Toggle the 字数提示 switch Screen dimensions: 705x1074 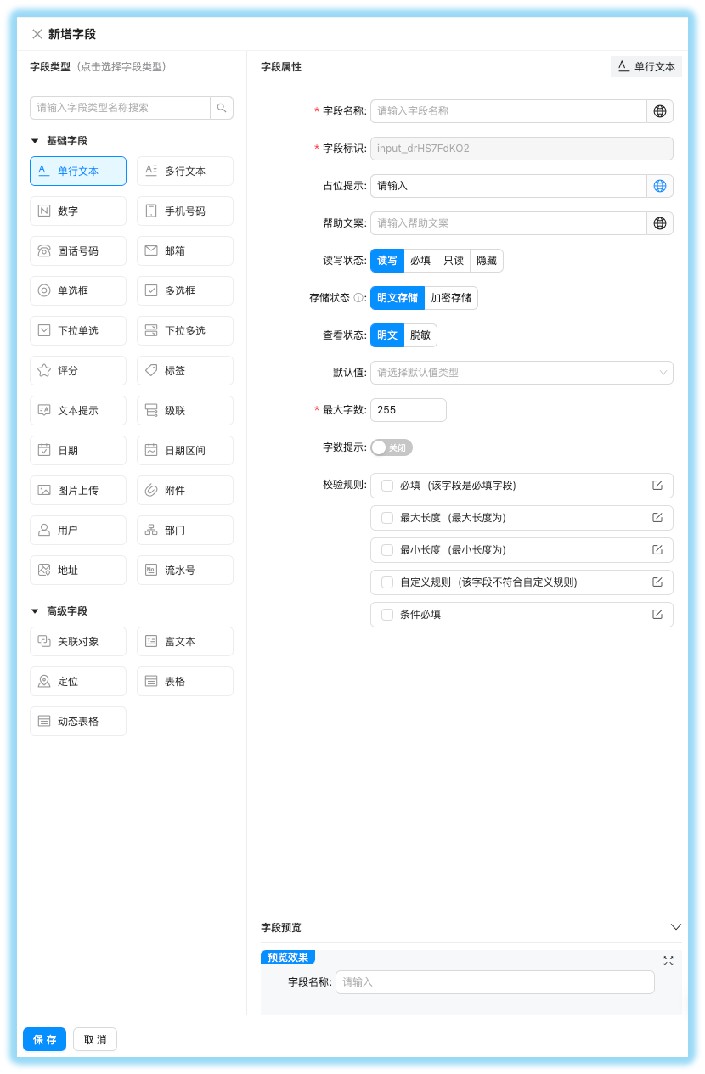tap(391, 448)
